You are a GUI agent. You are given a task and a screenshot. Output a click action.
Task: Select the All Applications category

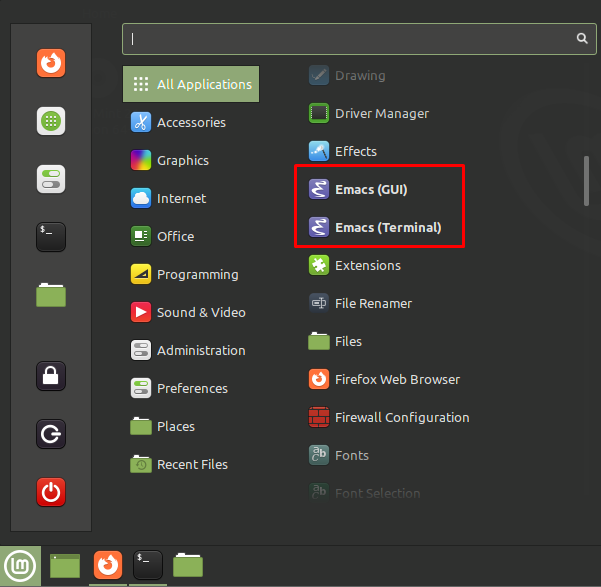[x=191, y=84]
